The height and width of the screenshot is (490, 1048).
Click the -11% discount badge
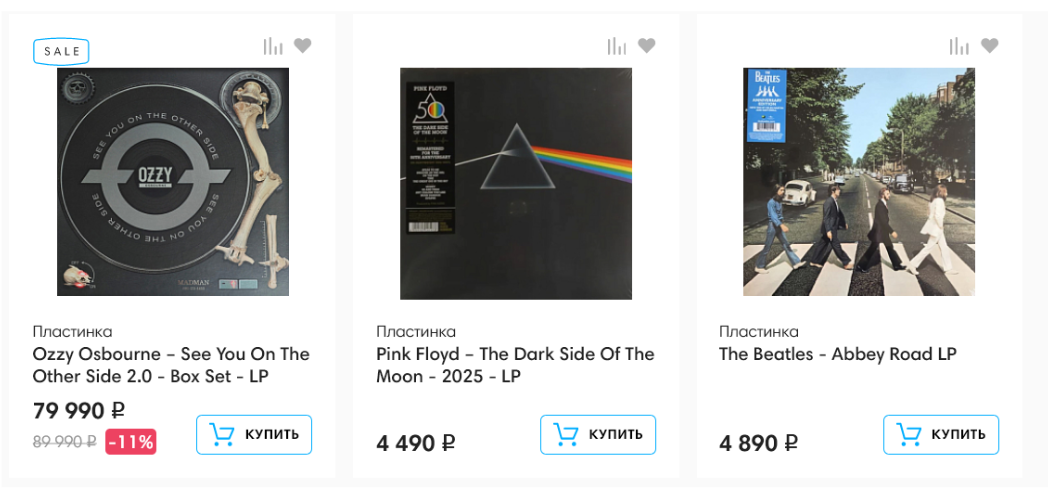[x=131, y=441]
